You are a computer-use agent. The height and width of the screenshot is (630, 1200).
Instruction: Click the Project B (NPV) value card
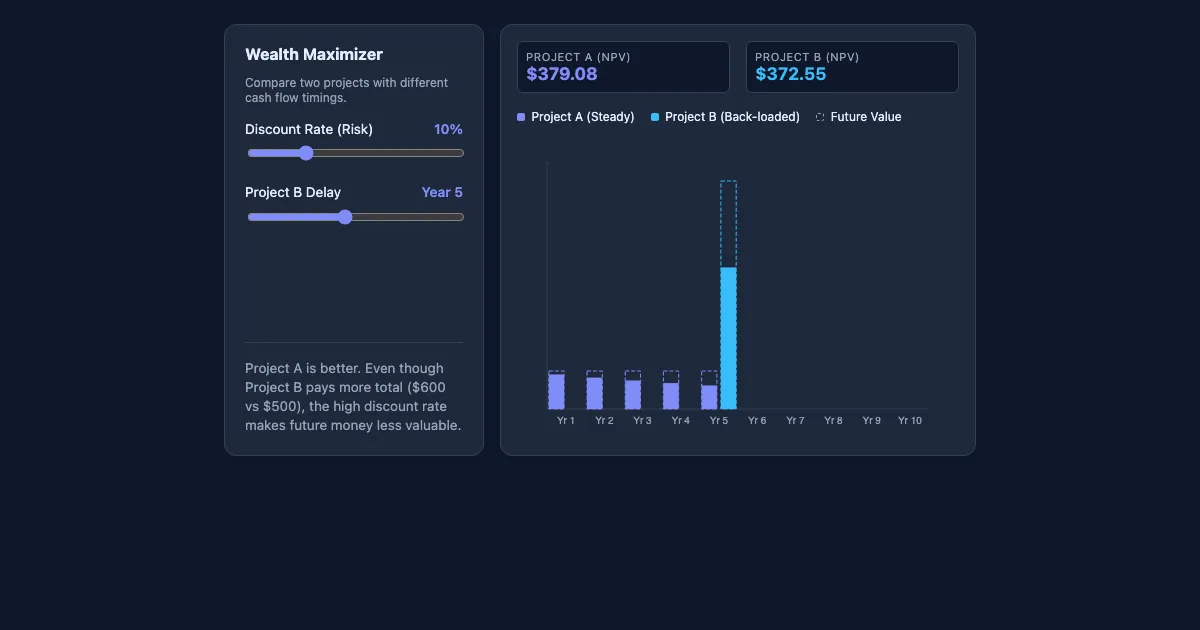[x=852, y=67]
